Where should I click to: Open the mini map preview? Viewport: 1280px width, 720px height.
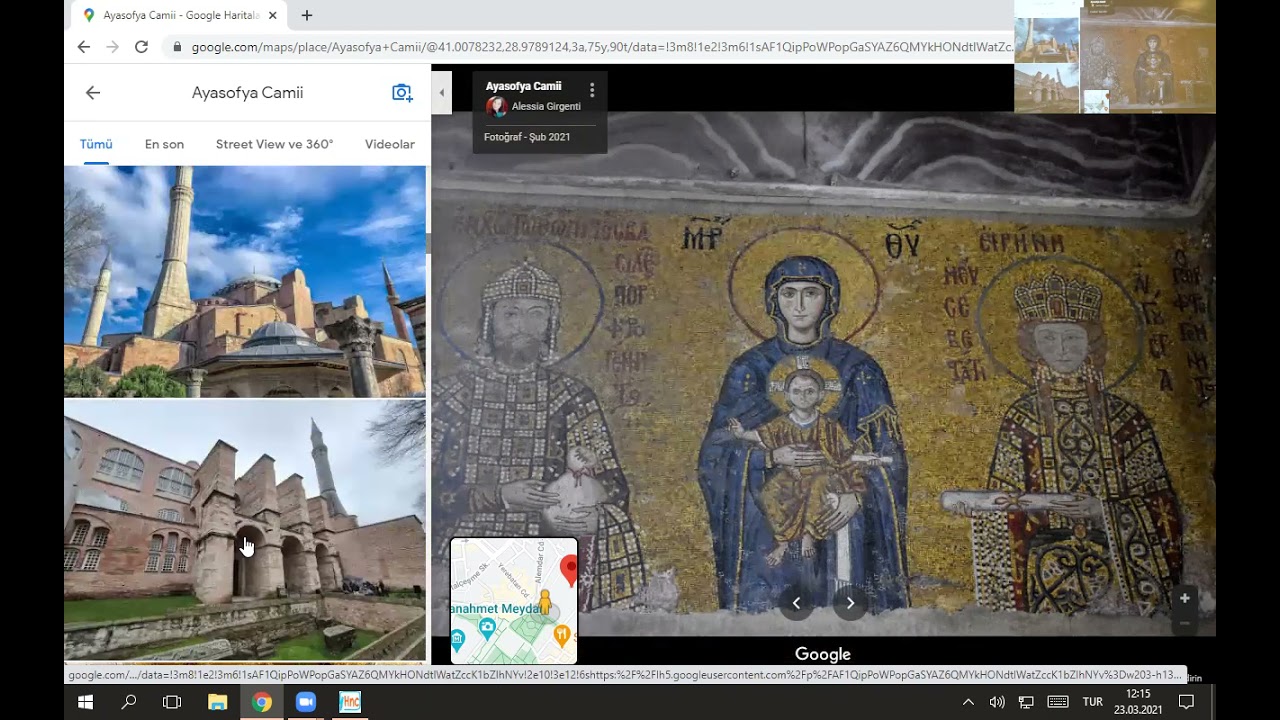point(514,601)
